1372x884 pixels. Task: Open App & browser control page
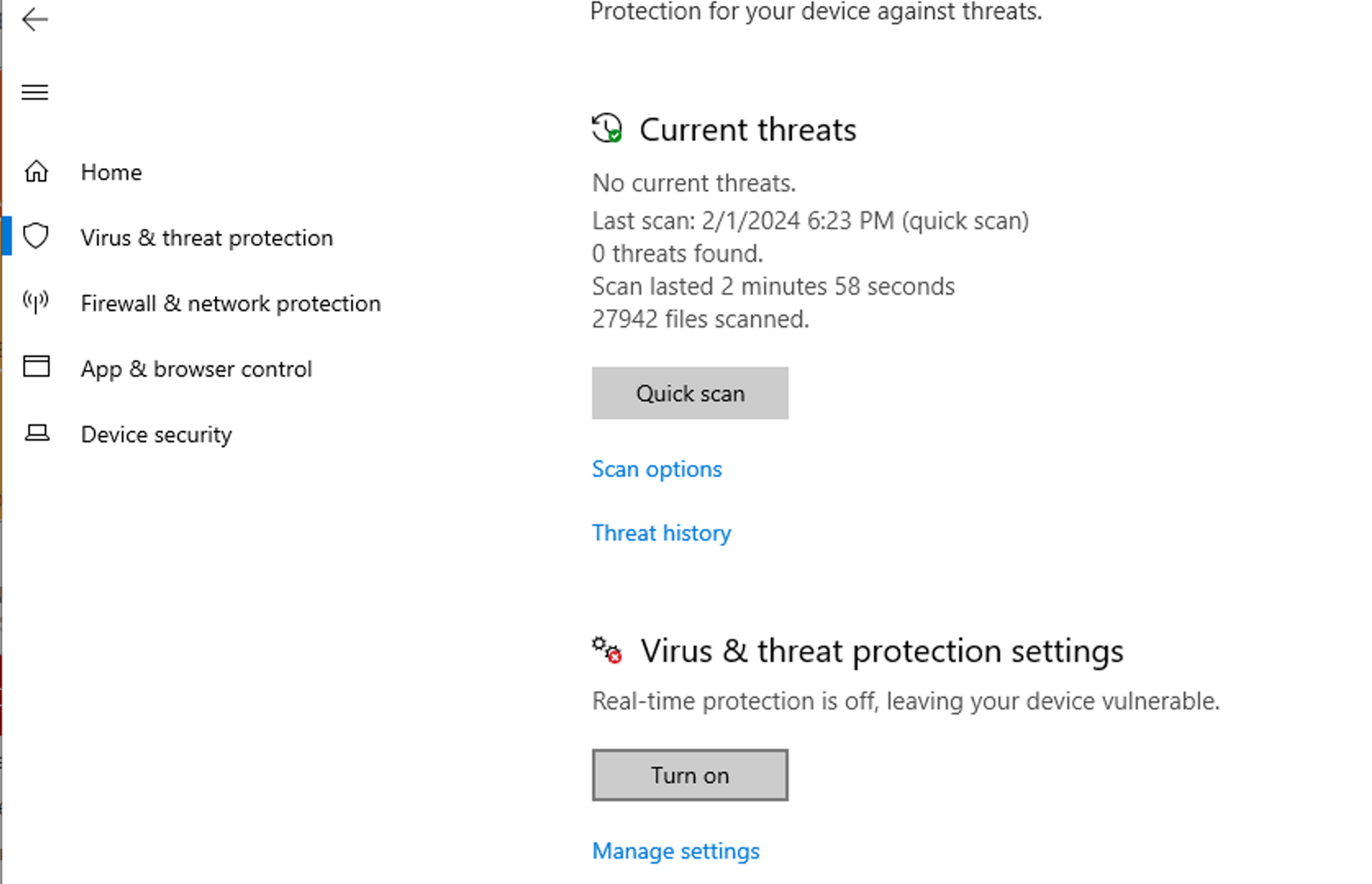[x=196, y=369]
